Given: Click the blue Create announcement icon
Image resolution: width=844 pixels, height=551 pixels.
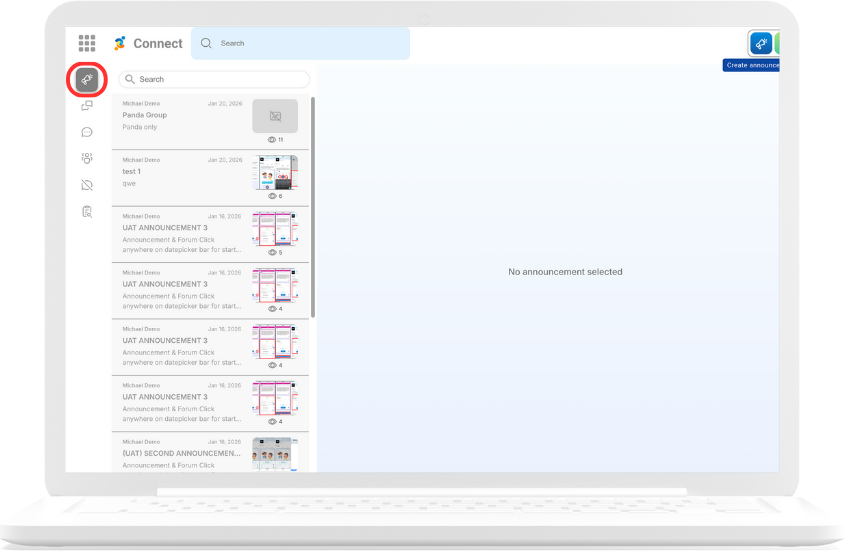Looking at the screenshot, I should click(x=761, y=43).
